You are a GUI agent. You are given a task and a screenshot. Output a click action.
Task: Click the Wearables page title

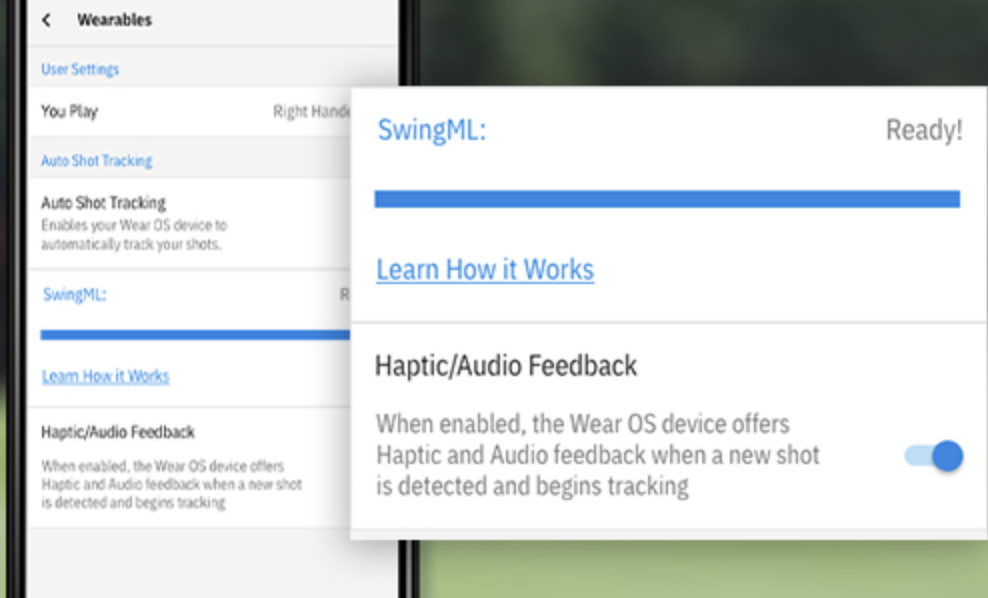[x=114, y=20]
